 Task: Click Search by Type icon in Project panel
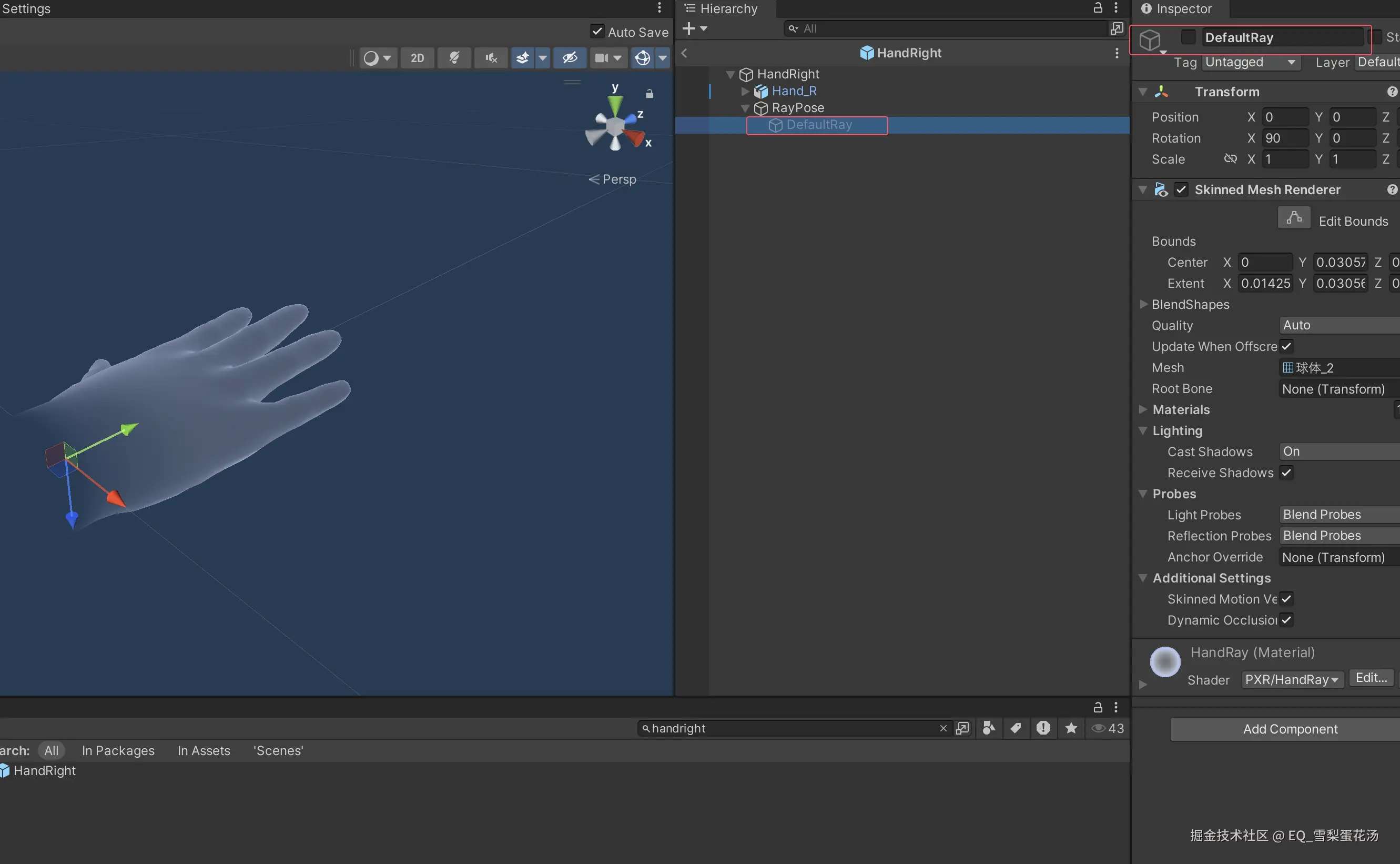[989, 728]
